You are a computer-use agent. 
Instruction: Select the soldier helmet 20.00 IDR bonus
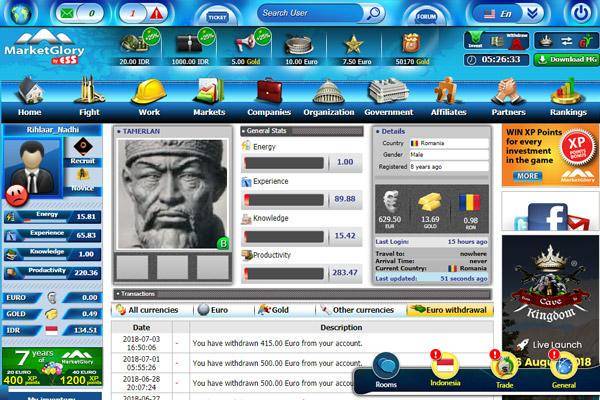click(135, 48)
